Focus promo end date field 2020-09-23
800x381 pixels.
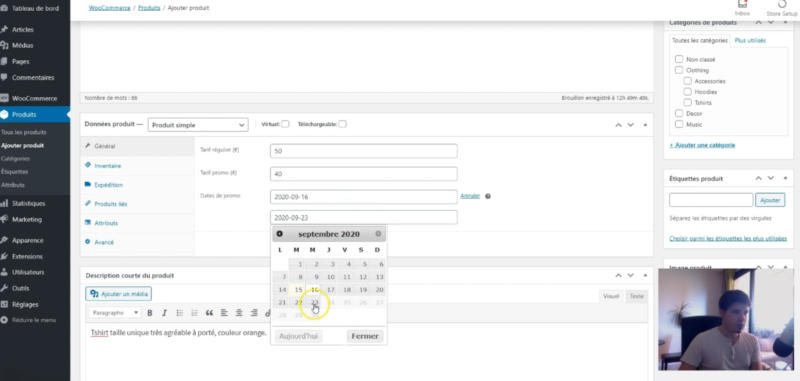[364, 218]
